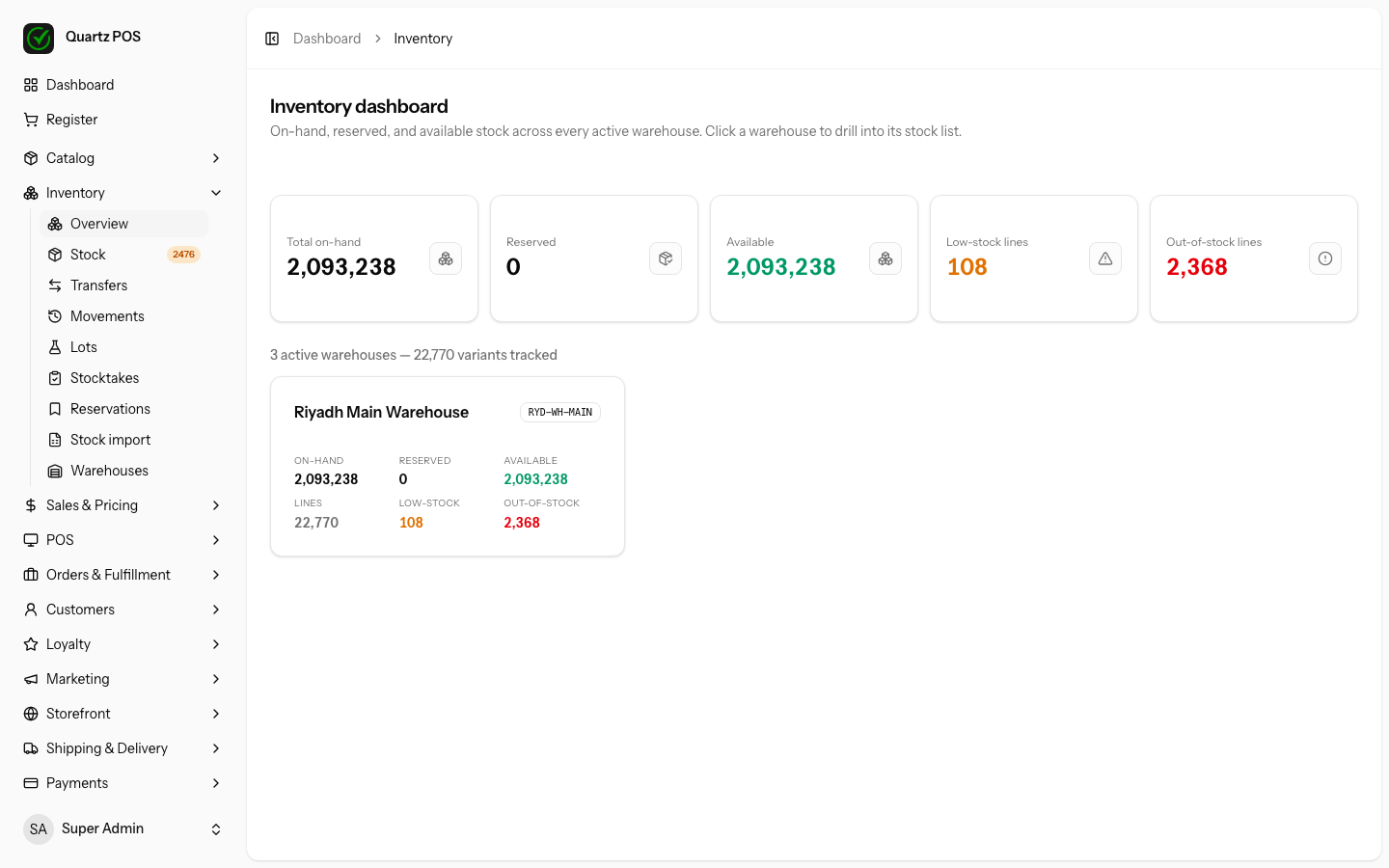Expand the Marketing menu chevron

(216, 679)
